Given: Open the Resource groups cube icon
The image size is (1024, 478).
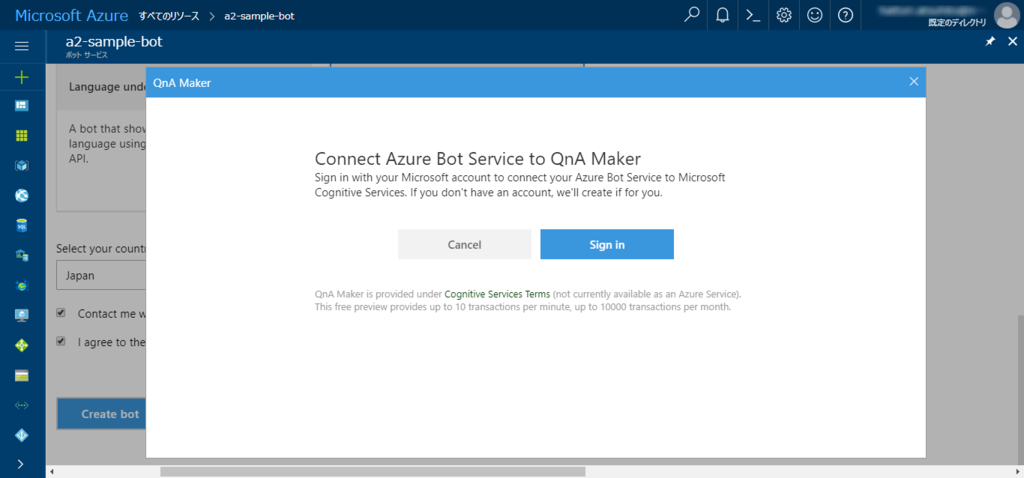Looking at the screenshot, I should coord(22,166).
